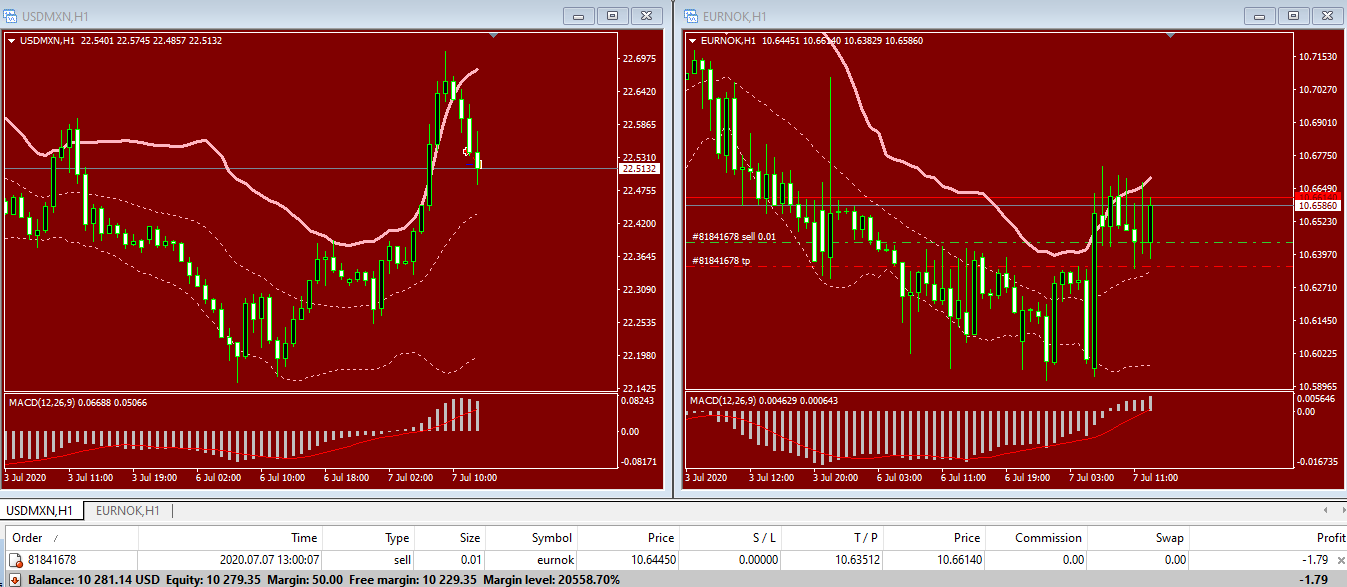Click the 22.6975 price scale value
Screen dimensions: 1347x587
tap(639, 59)
